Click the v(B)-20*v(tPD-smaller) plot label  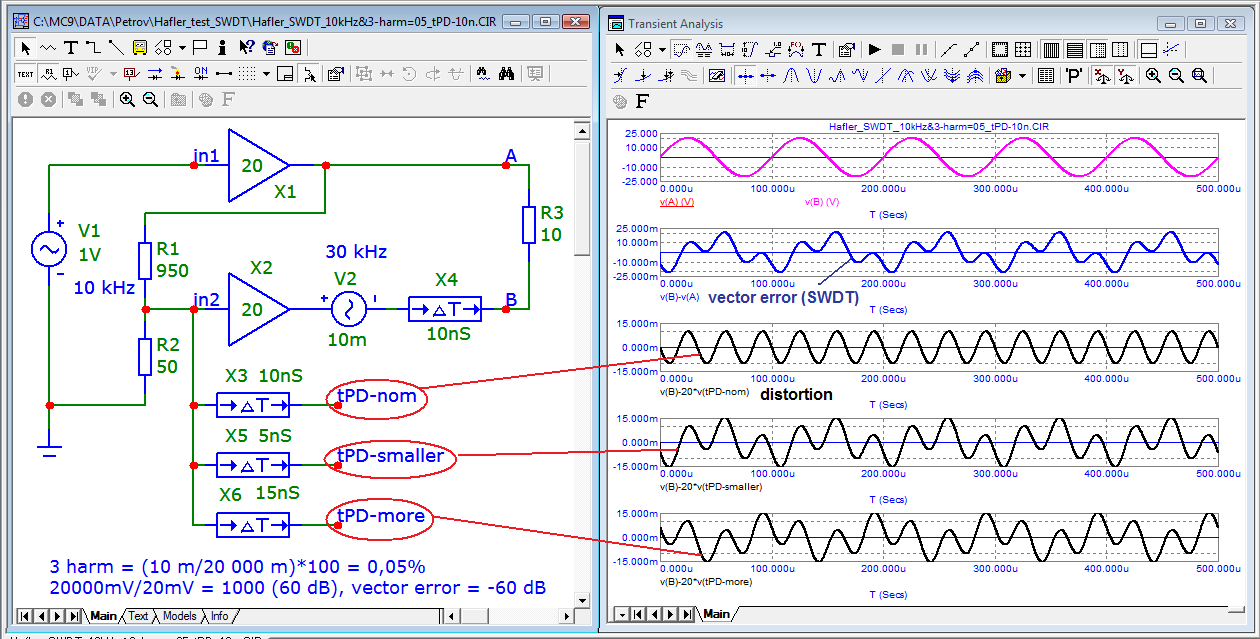pyautogui.click(x=710, y=486)
